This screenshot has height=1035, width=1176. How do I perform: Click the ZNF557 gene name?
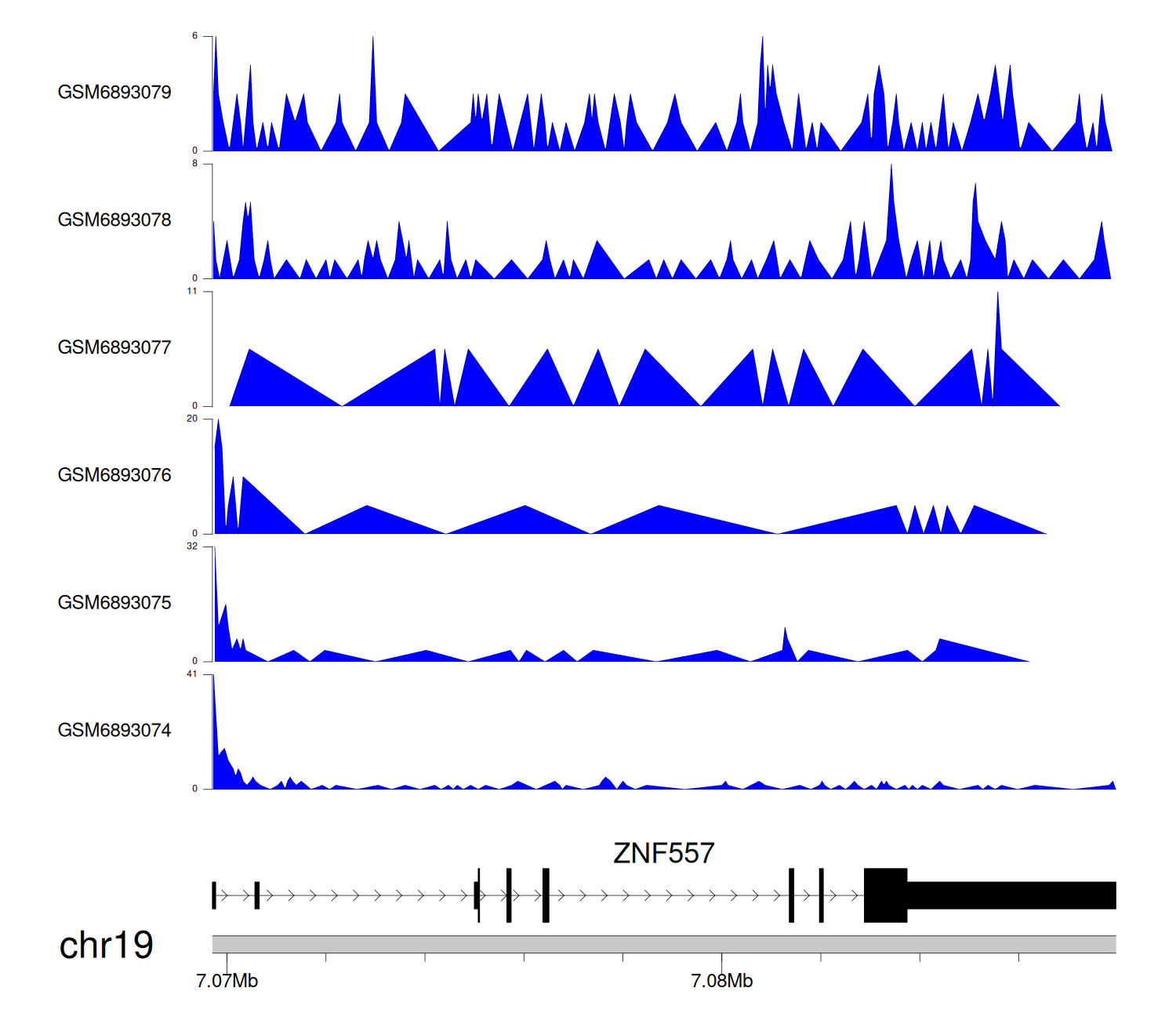coord(663,853)
